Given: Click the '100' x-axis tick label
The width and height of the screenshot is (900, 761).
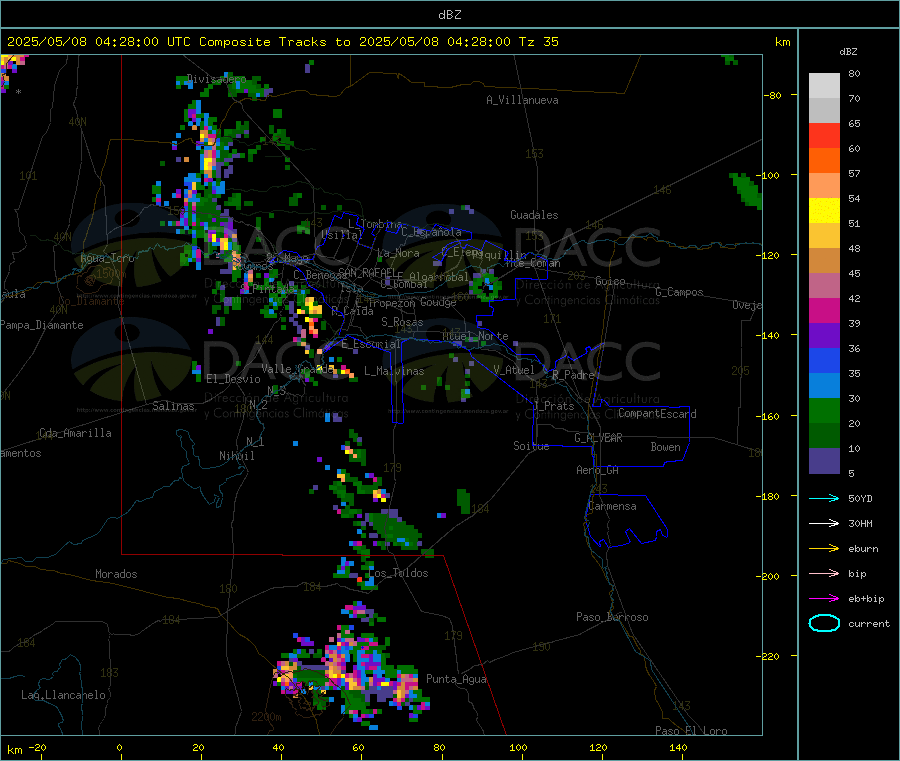Looking at the screenshot, I should [x=518, y=747].
